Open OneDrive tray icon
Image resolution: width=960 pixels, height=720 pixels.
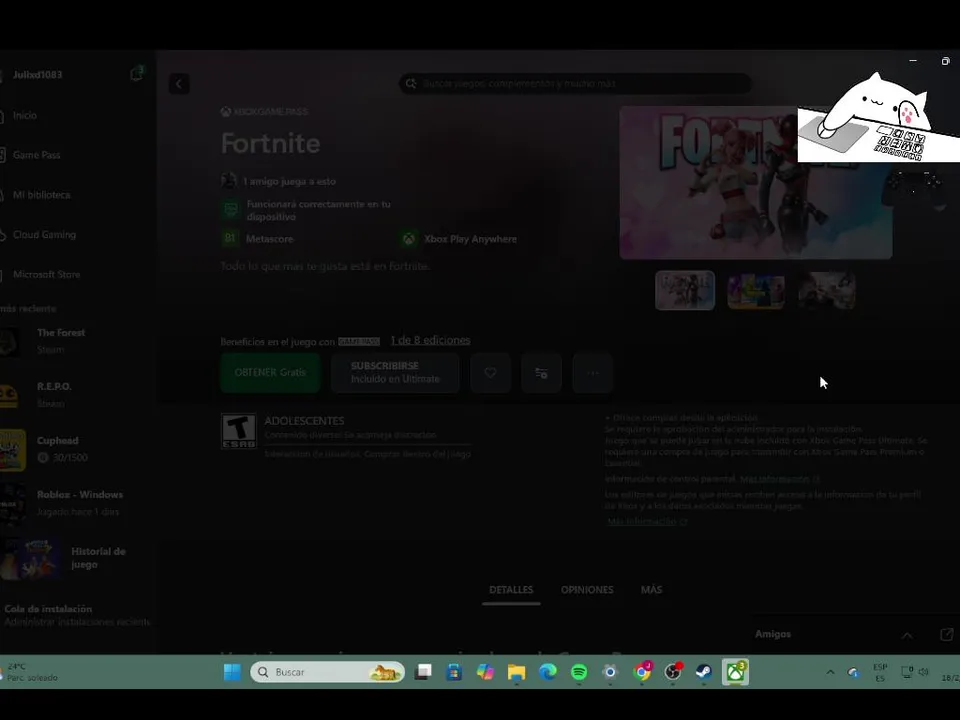click(853, 672)
